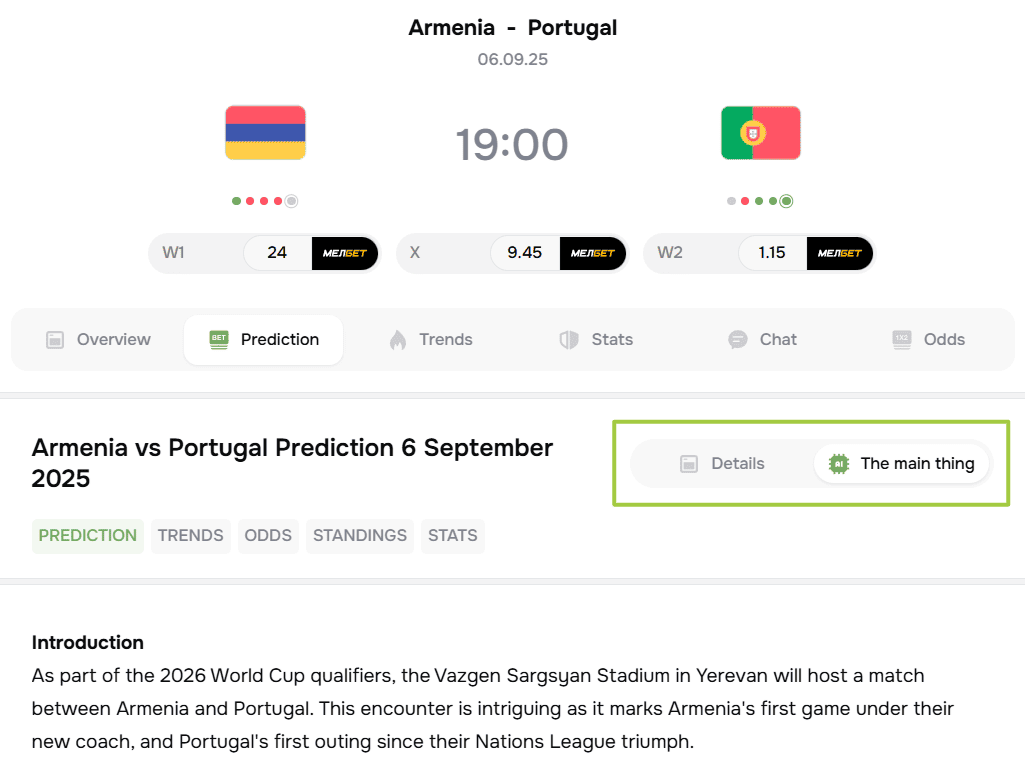
Task: Click the Portugal flag icon
Action: [x=760, y=132]
